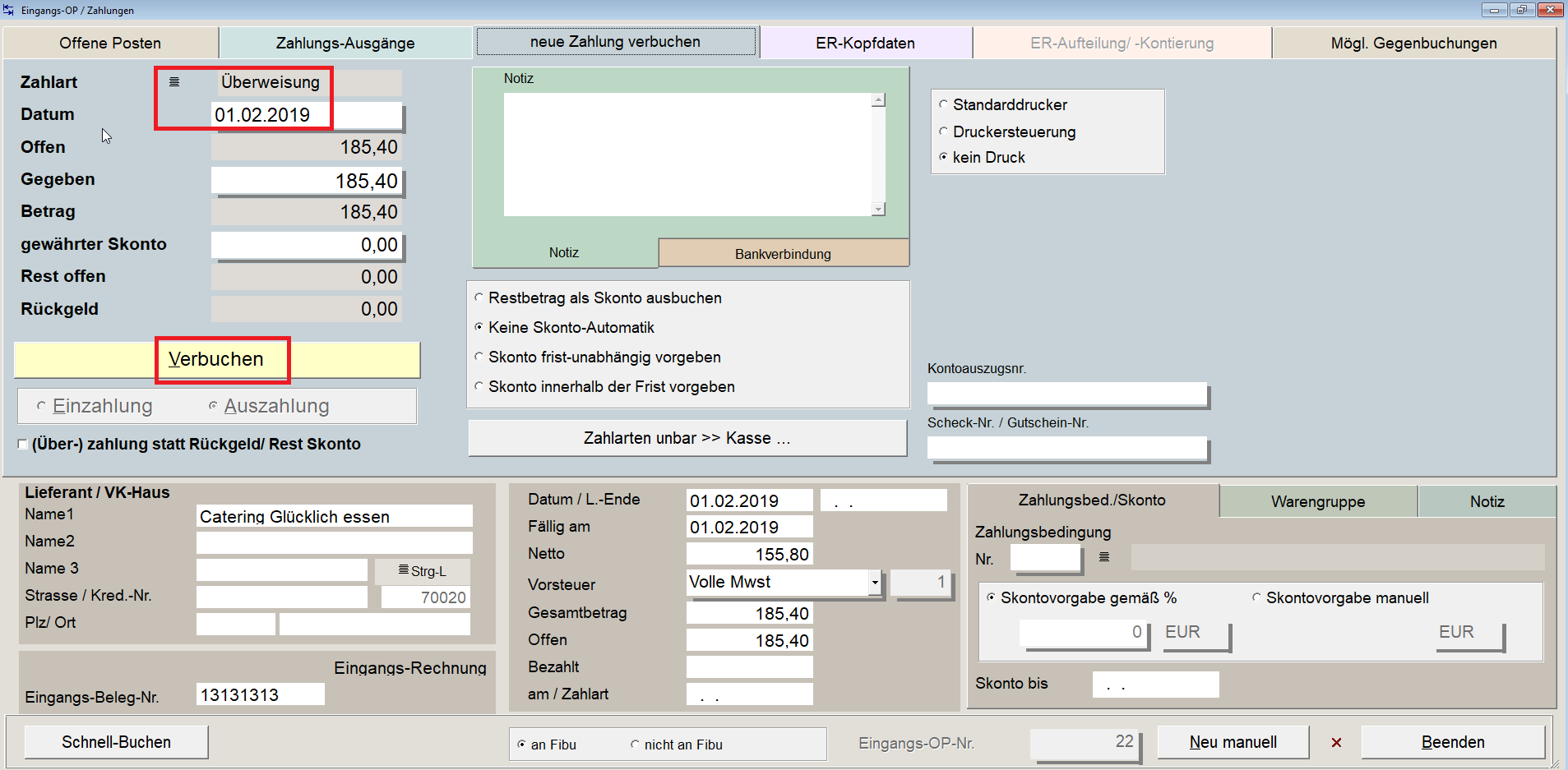Click the Eingangs-OP-Nr. field showing 22
1568x770 pixels.
pos(1084,742)
